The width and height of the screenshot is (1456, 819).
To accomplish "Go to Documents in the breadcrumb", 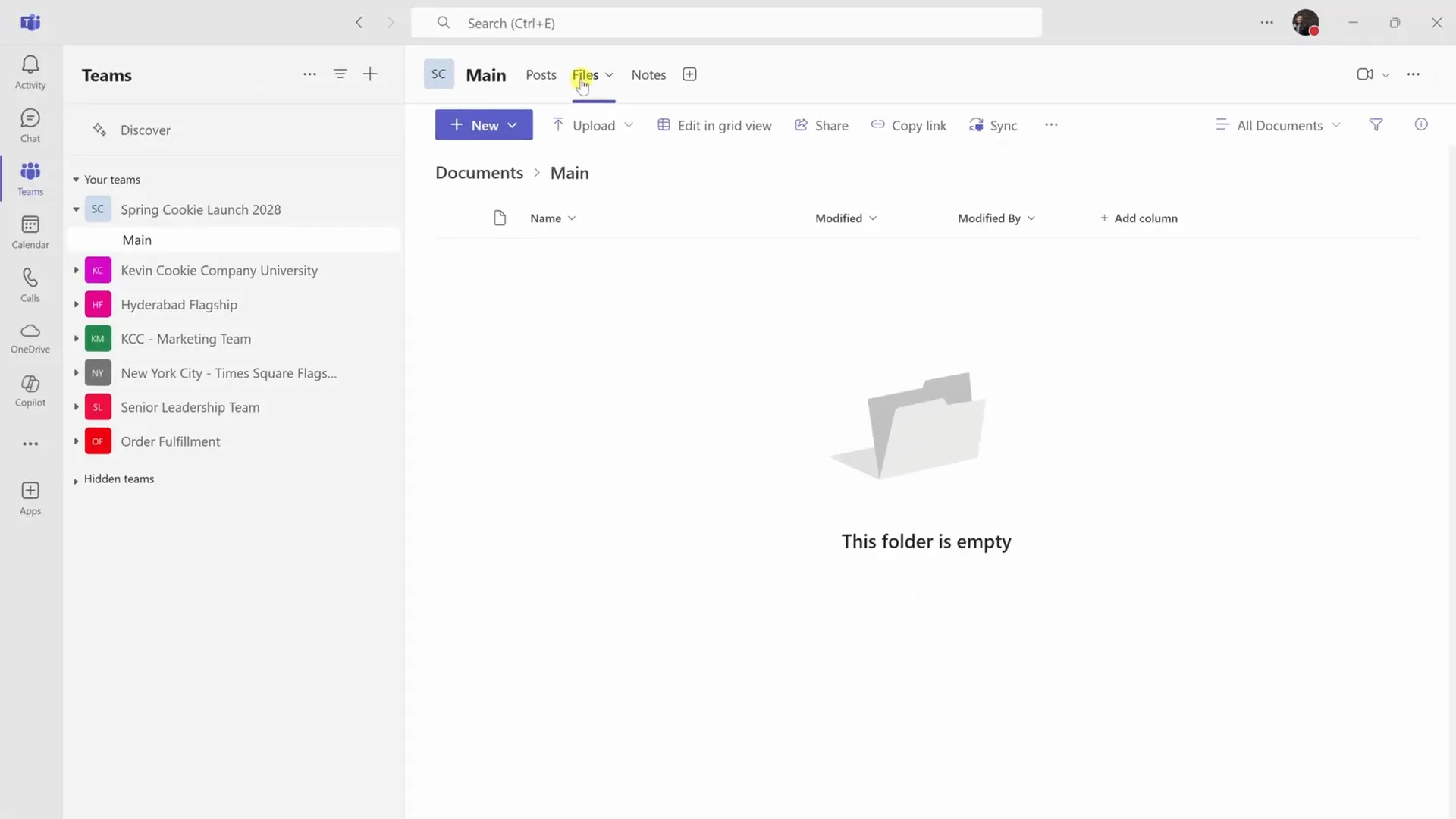I will tap(479, 173).
